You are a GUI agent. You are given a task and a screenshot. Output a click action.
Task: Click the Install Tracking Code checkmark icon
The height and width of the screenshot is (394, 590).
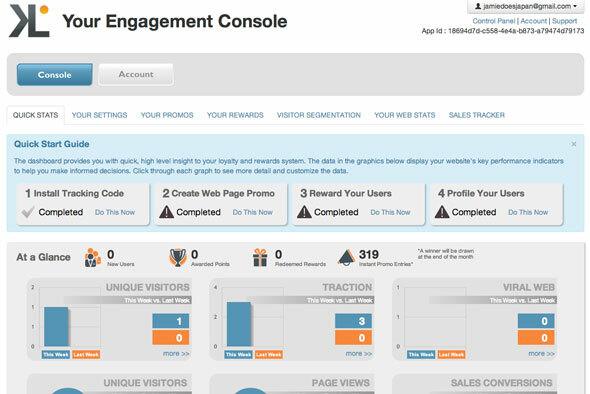[28, 212]
